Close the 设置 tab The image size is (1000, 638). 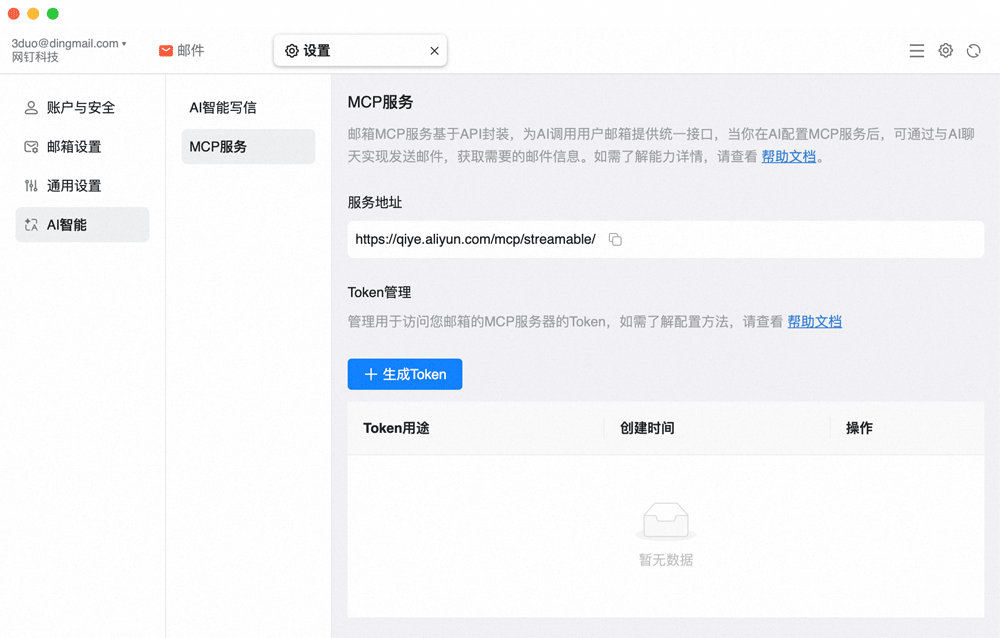click(434, 51)
